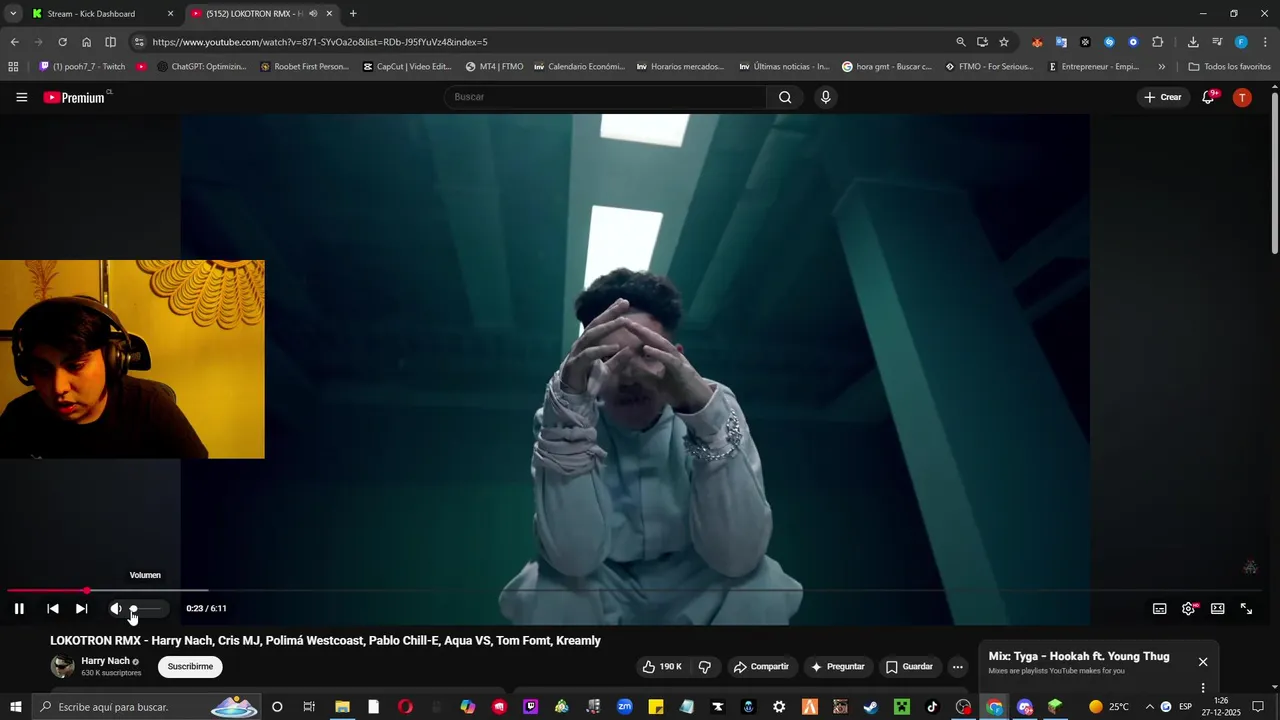Open the account avatar menu
Image resolution: width=1280 pixels, height=720 pixels.
[1242, 97]
